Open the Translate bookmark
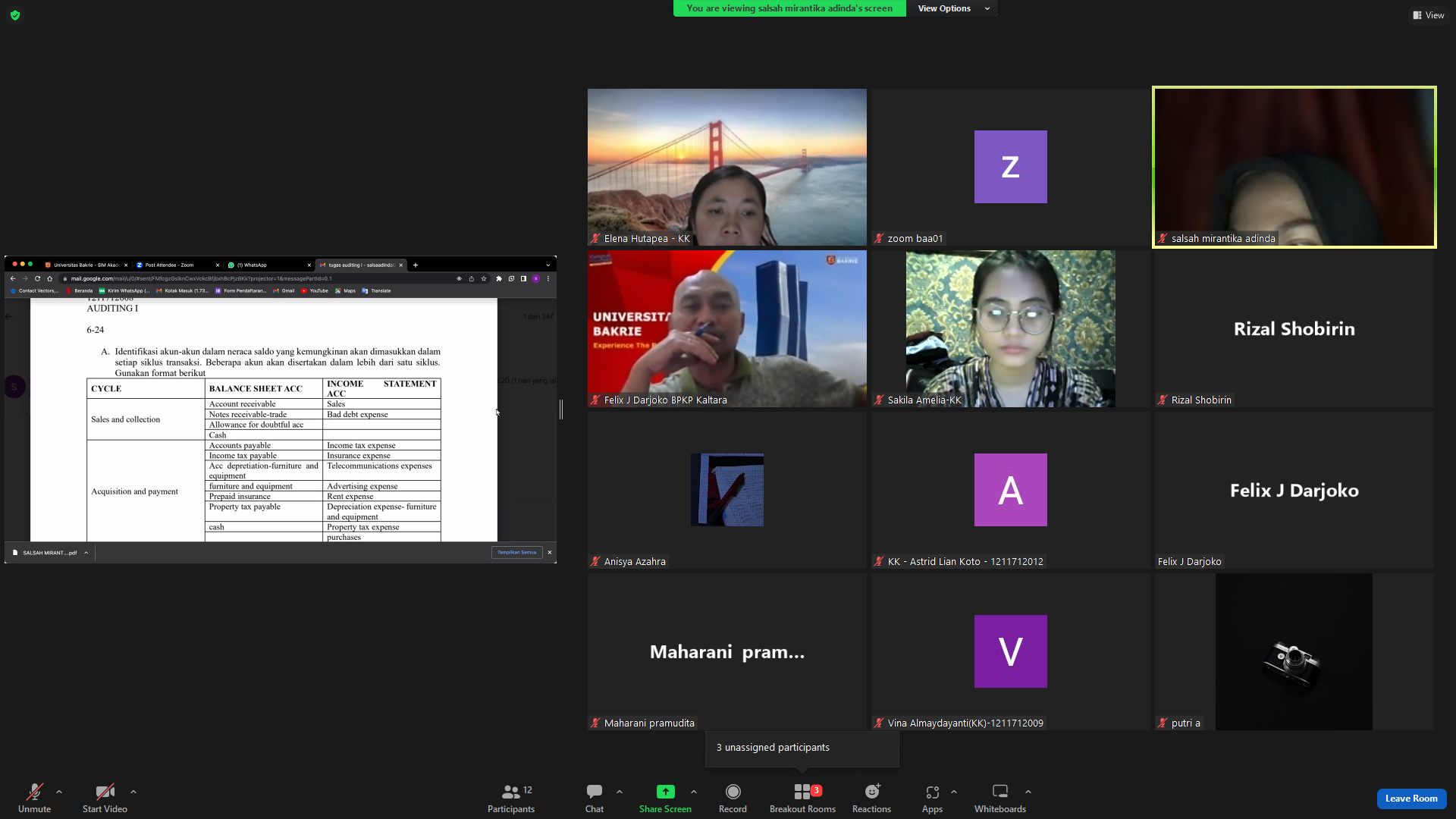Screen dimensions: 1456x819 click(377, 290)
